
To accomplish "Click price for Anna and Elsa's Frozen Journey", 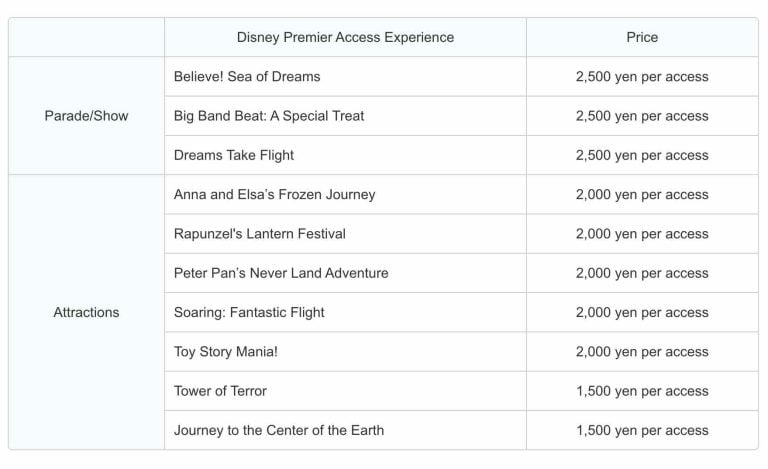I will pyautogui.click(x=642, y=194).
